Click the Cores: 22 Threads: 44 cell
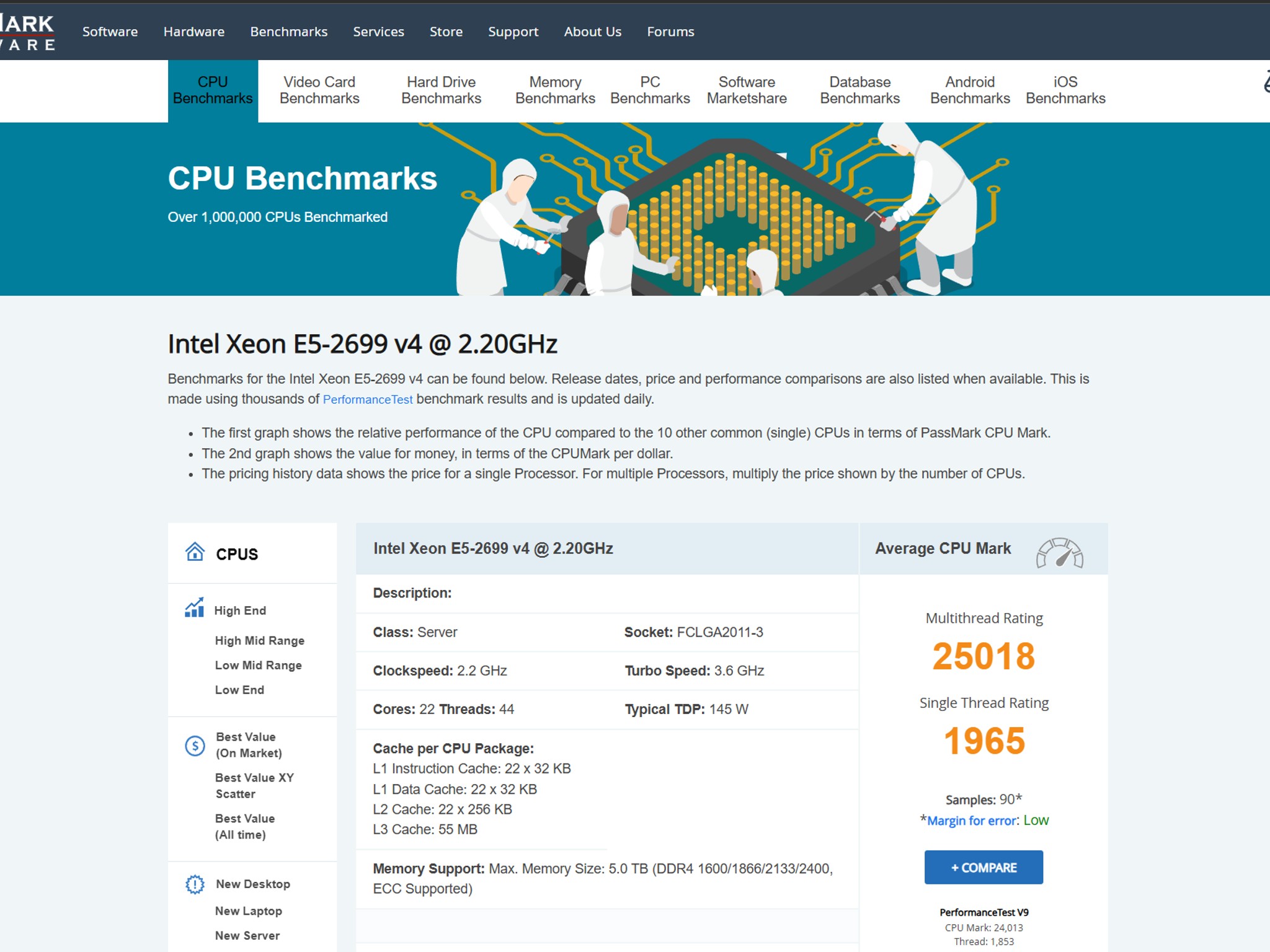1270x952 pixels. 443,709
